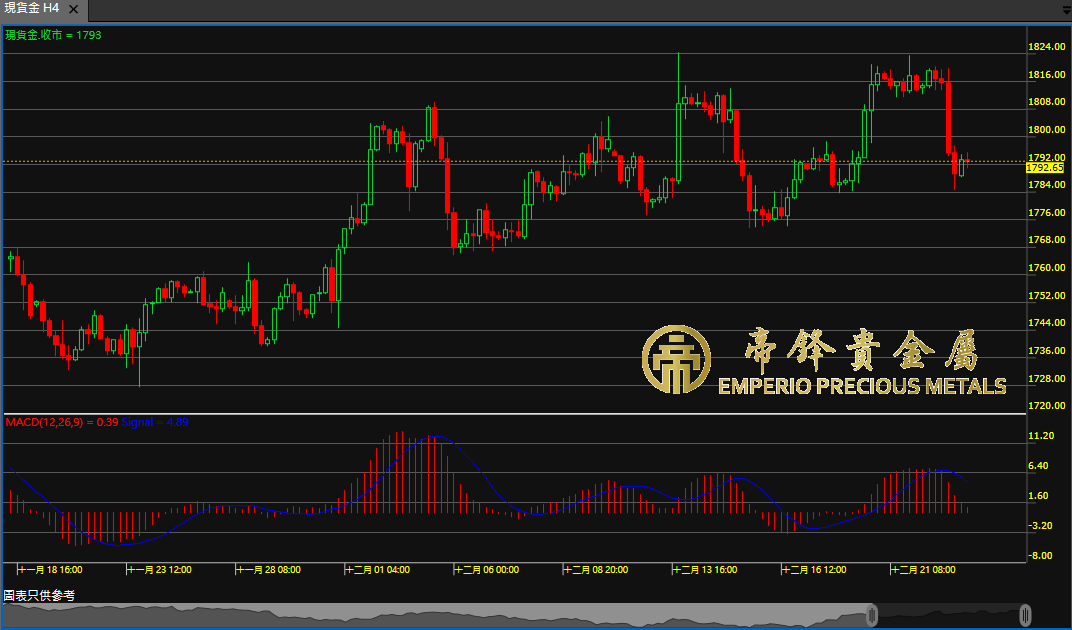Click the 十二月 21 08:00 time label

[x=923, y=570]
